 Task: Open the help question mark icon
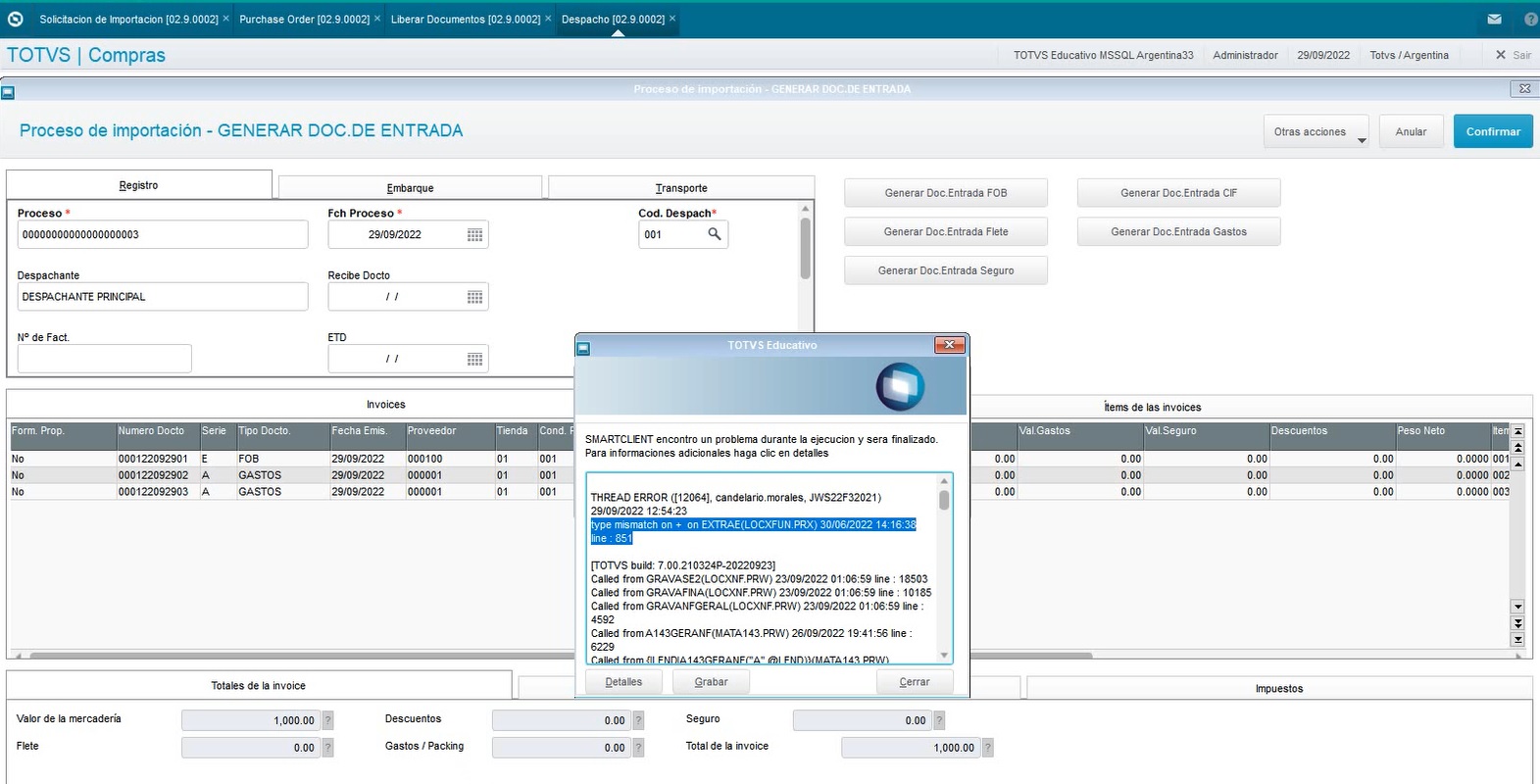(x=1531, y=19)
